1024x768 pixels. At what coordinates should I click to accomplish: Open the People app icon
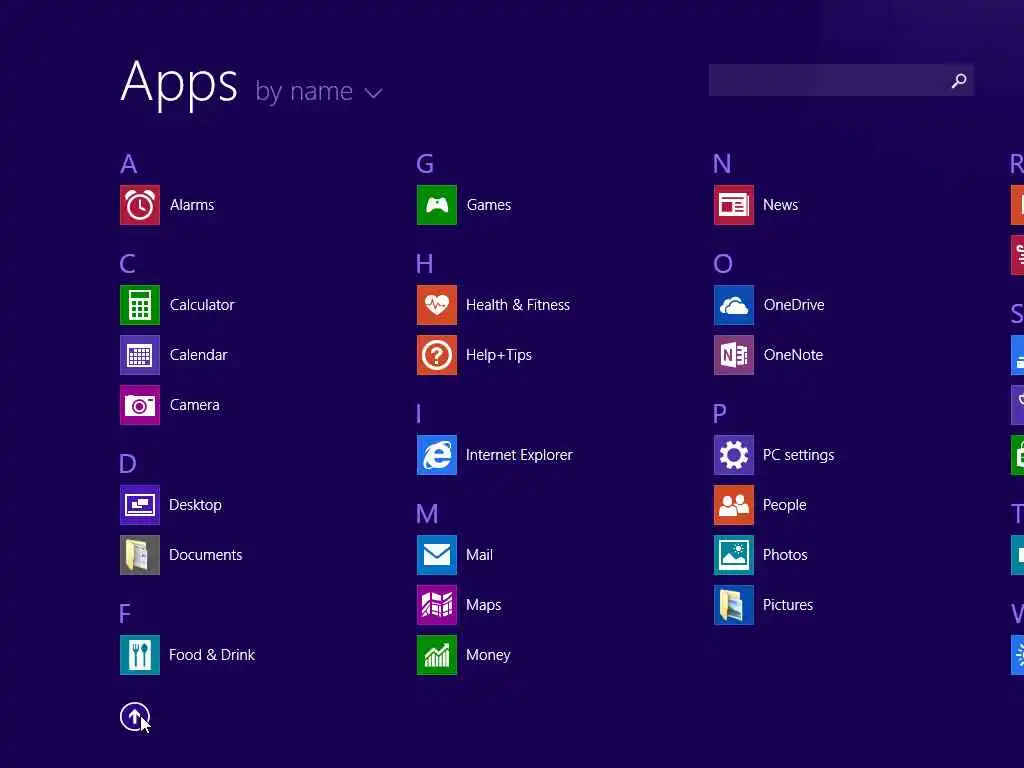[x=734, y=505]
